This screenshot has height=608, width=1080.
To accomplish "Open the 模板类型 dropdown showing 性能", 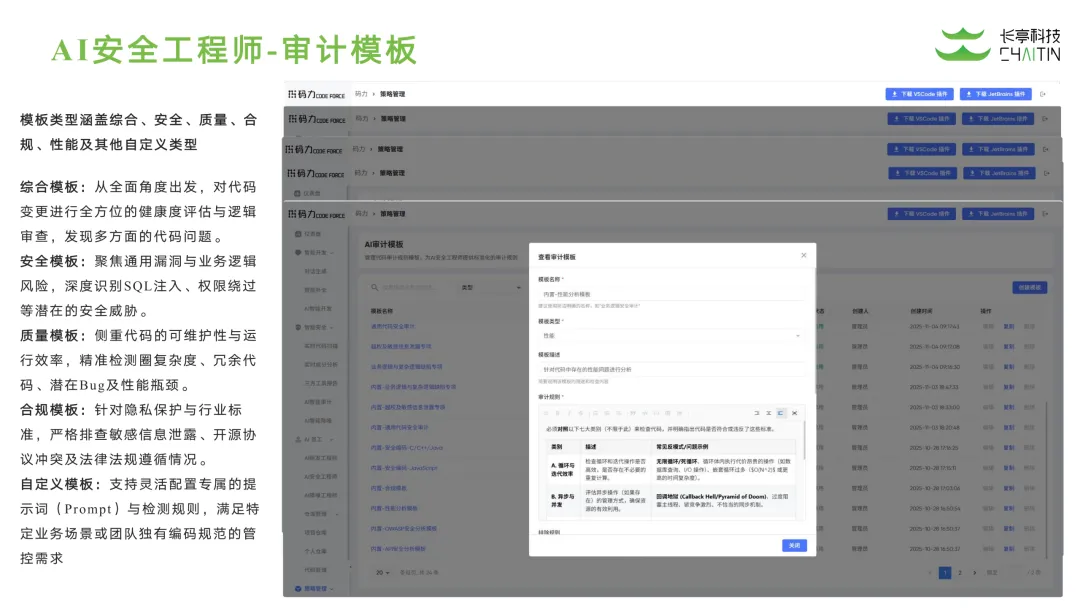I will [x=672, y=336].
